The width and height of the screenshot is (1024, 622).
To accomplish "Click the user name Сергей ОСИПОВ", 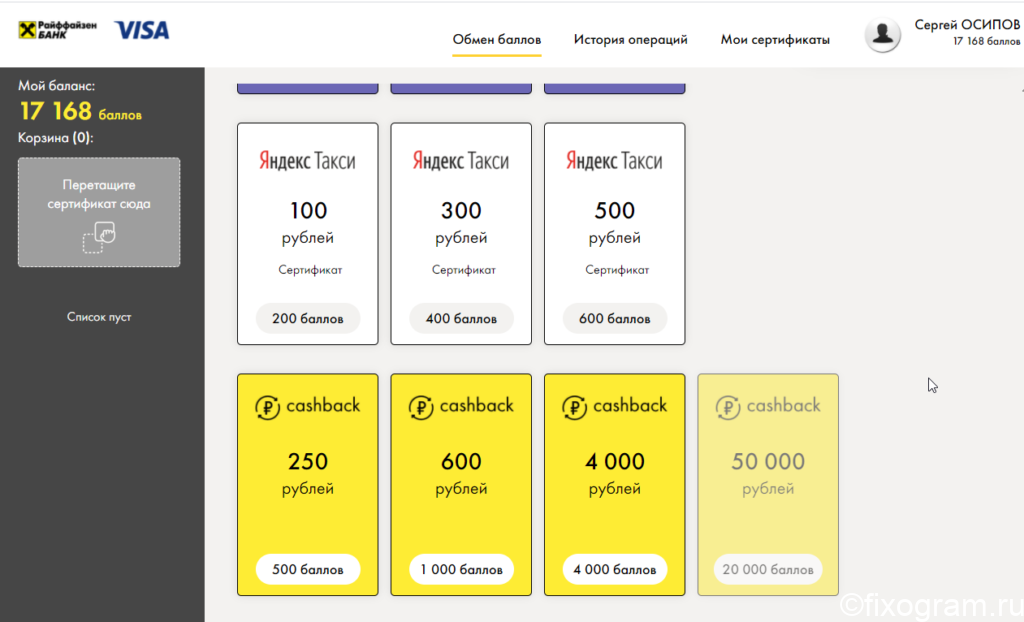I will pyautogui.click(x=967, y=25).
